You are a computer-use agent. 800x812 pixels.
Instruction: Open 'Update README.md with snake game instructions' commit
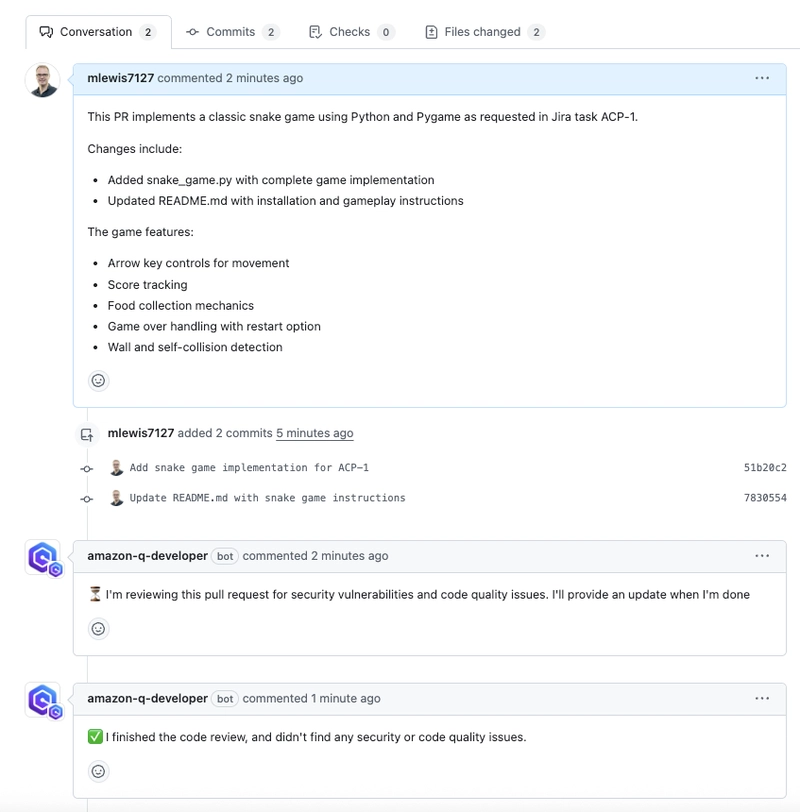coord(267,498)
